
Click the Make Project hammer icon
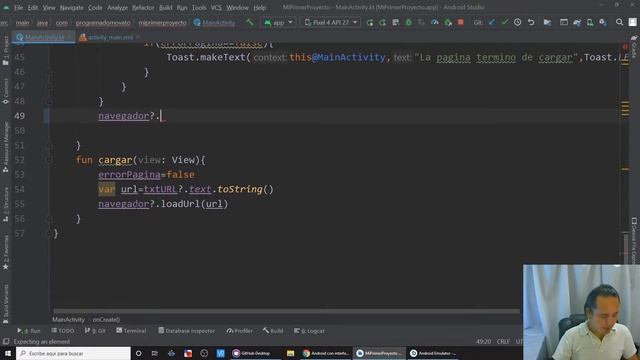(249, 22)
